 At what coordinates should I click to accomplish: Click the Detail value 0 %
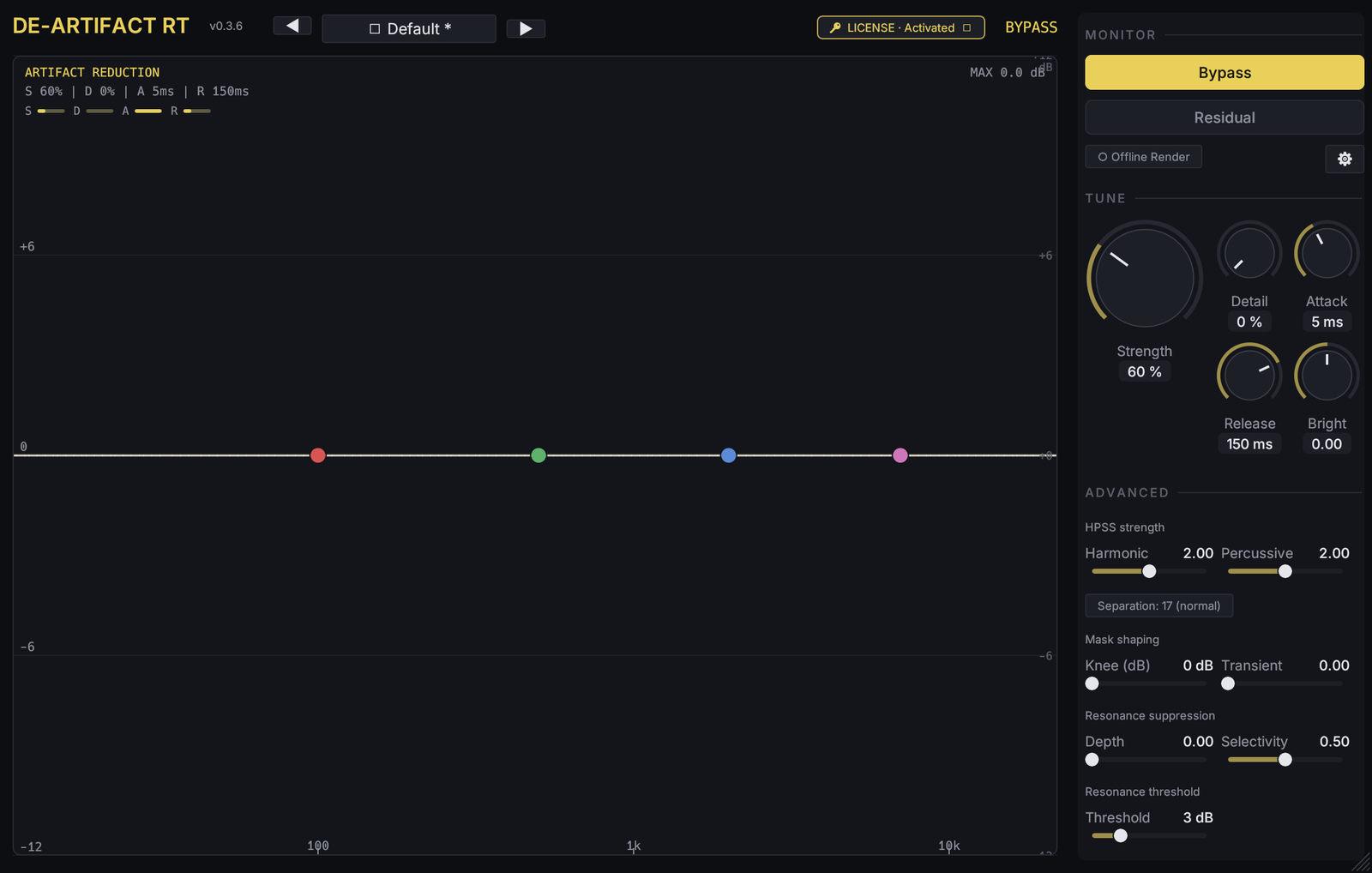(1249, 322)
